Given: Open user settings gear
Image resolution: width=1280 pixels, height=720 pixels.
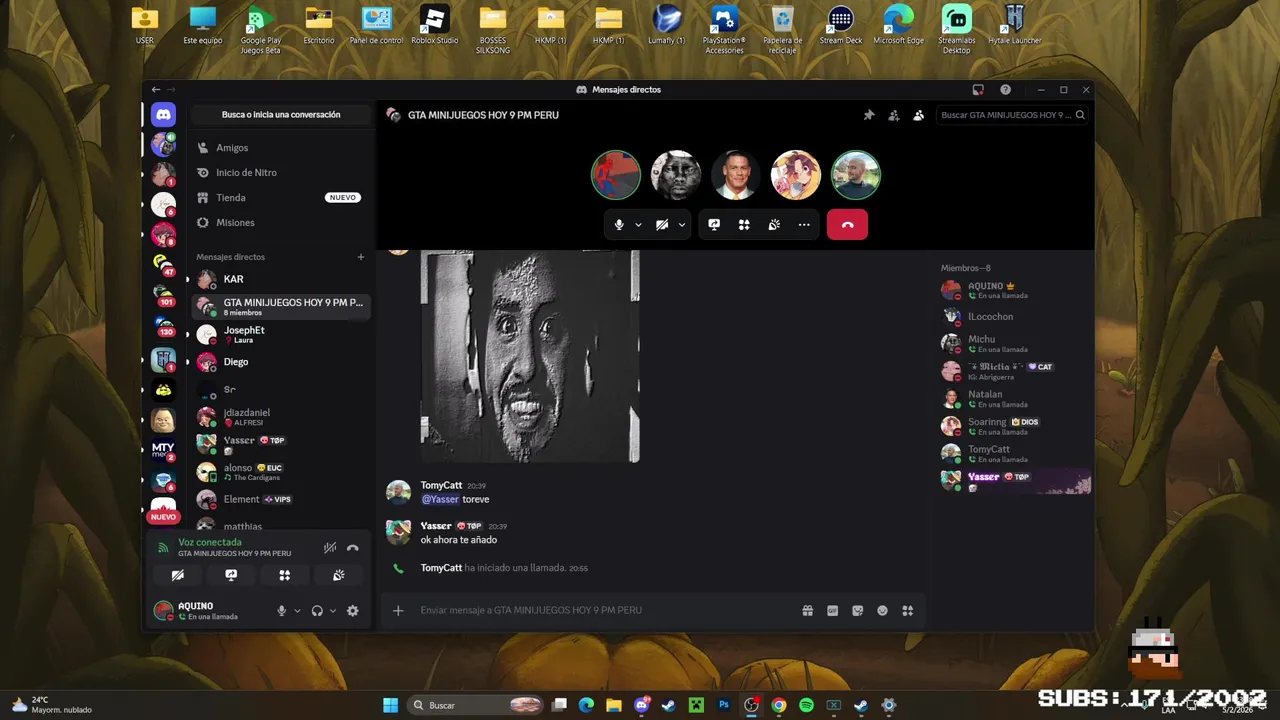Looking at the screenshot, I should point(352,611).
